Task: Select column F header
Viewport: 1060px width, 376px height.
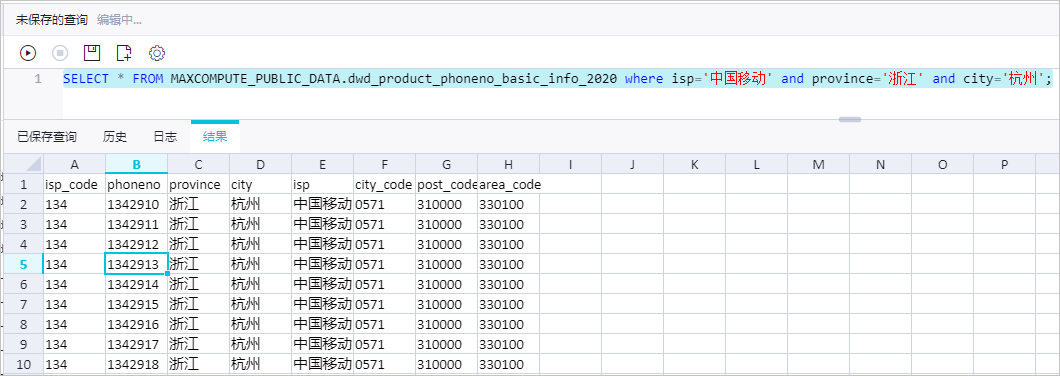Action: 385,164
